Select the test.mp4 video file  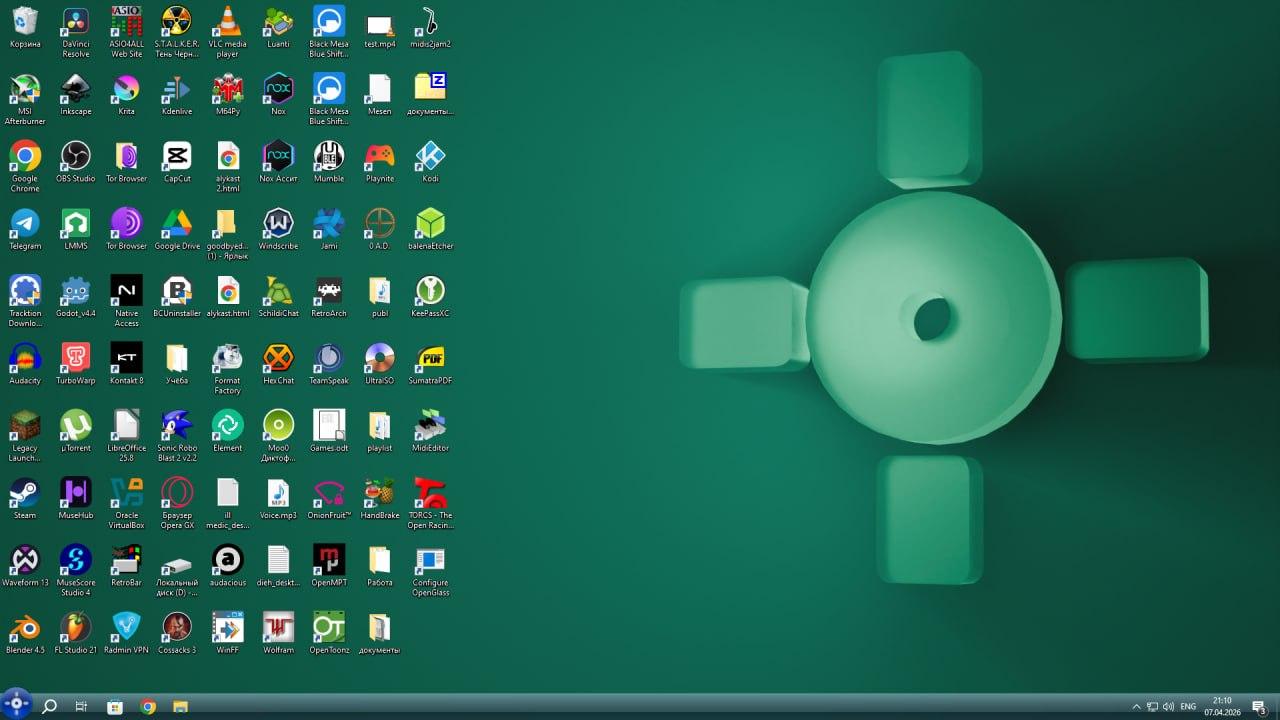pyautogui.click(x=379, y=28)
